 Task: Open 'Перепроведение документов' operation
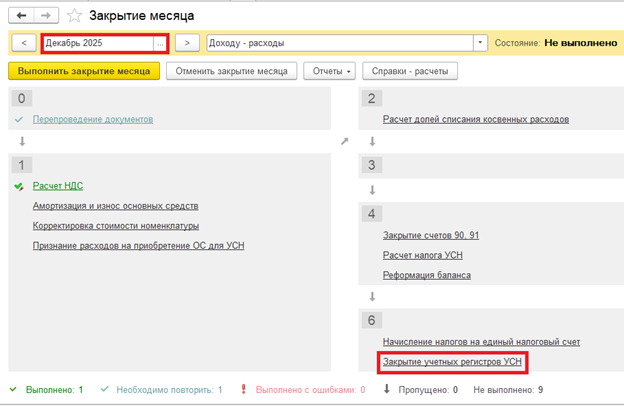pos(93,119)
